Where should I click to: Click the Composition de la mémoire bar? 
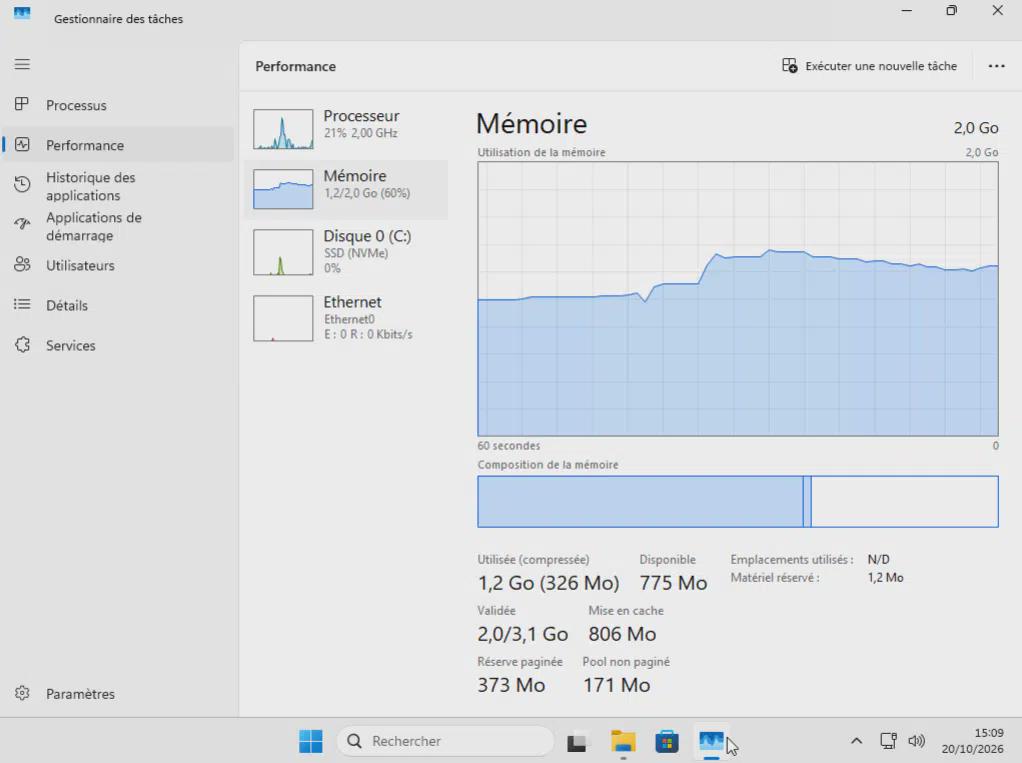[738, 501]
